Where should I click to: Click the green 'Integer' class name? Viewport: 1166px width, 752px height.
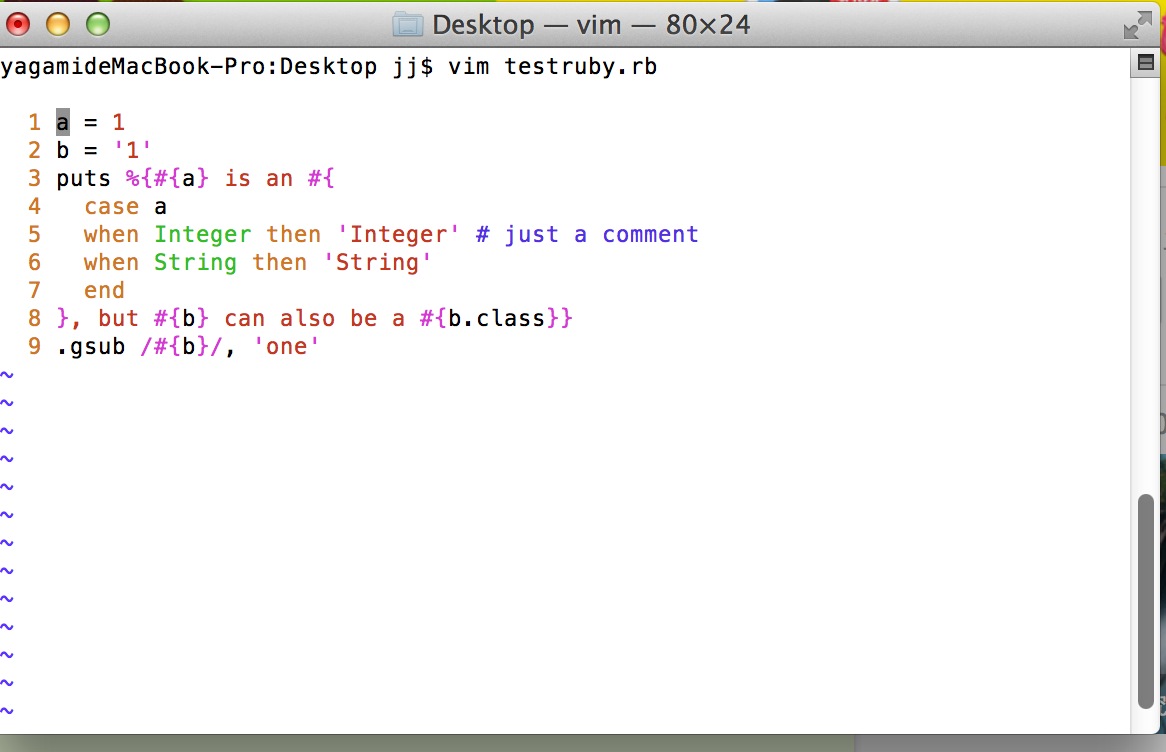point(203,235)
